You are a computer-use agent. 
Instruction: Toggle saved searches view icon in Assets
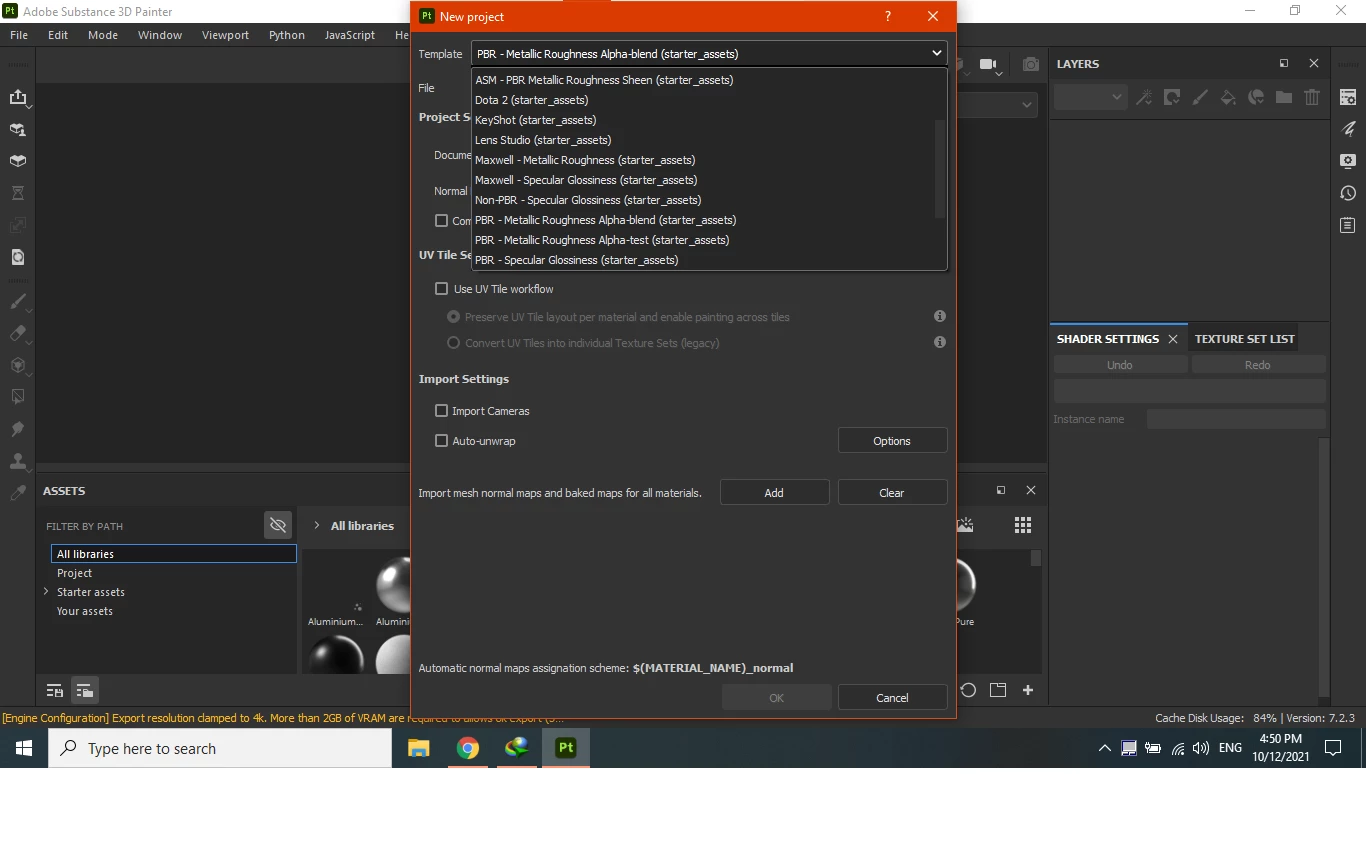point(55,690)
